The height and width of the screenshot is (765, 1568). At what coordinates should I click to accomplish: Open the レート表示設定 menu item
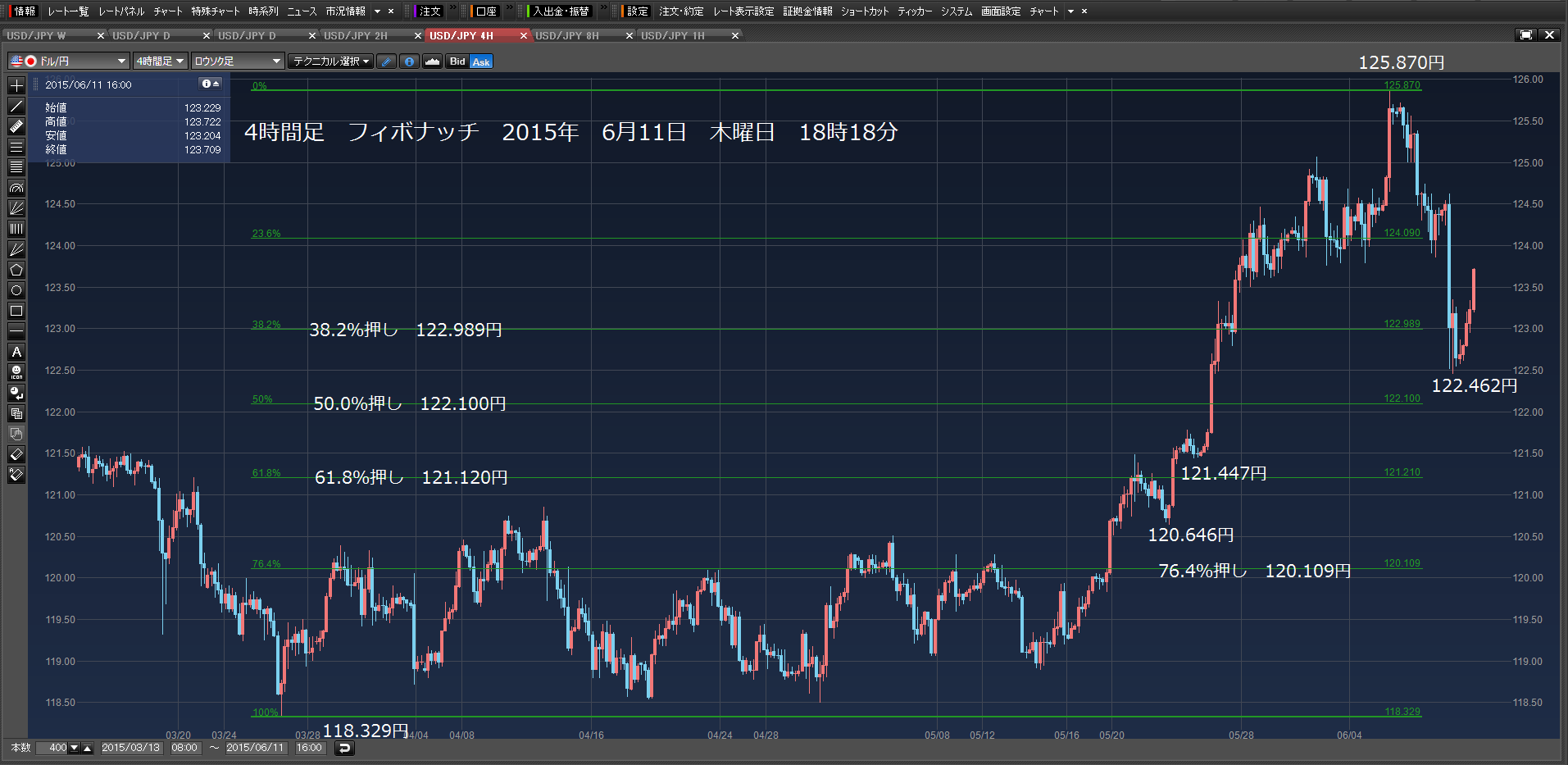[x=743, y=11]
